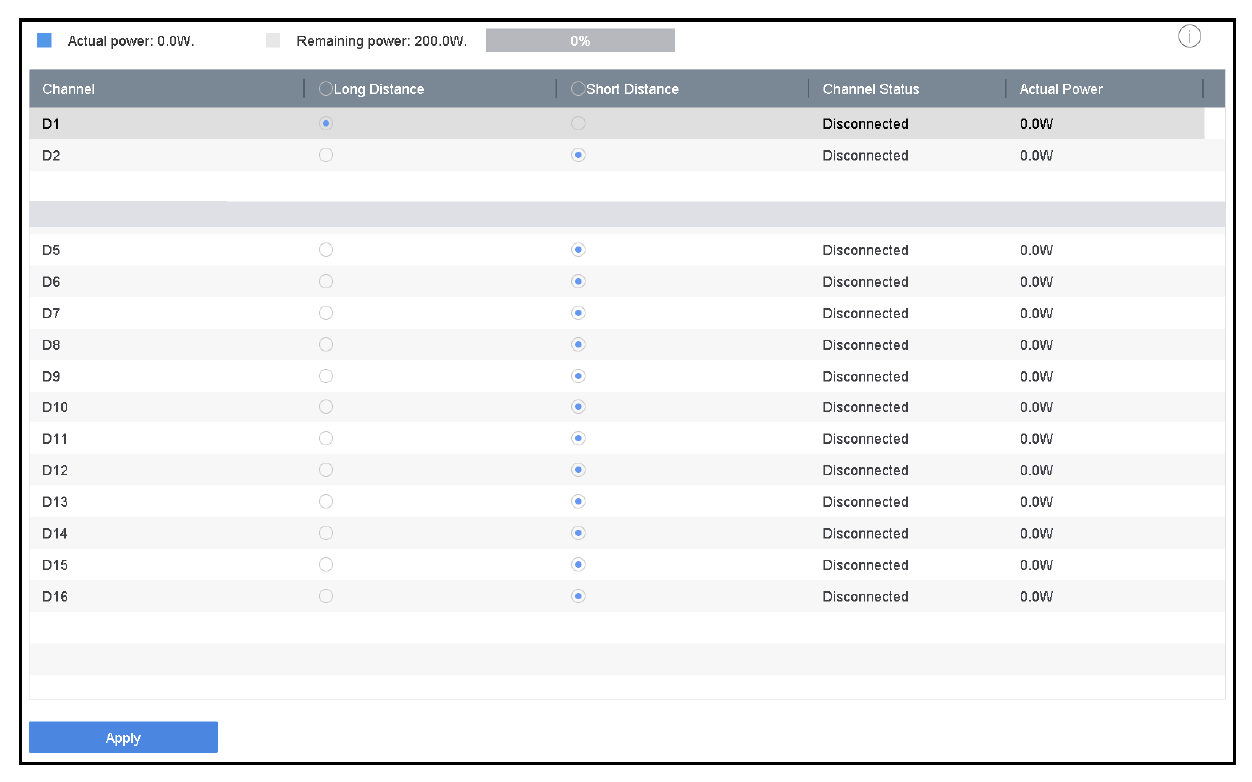1252x782 pixels.
Task: Enable Long Distance for channel D2
Action: point(326,155)
